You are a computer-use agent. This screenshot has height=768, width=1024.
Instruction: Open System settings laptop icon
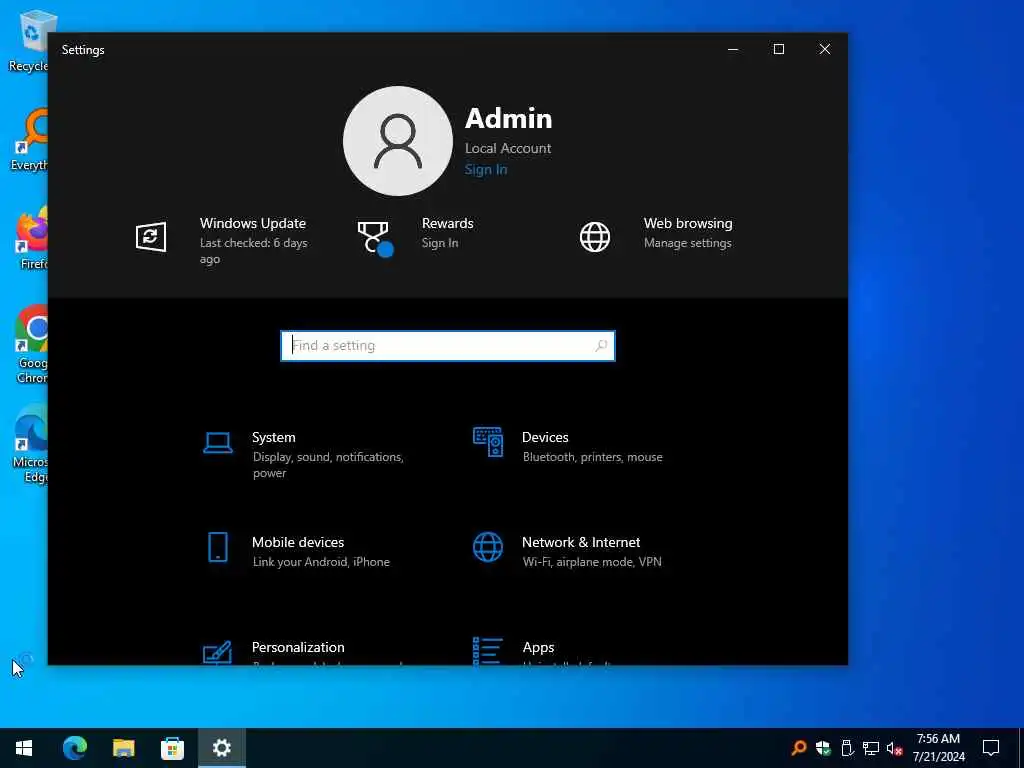click(x=217, y=443)
